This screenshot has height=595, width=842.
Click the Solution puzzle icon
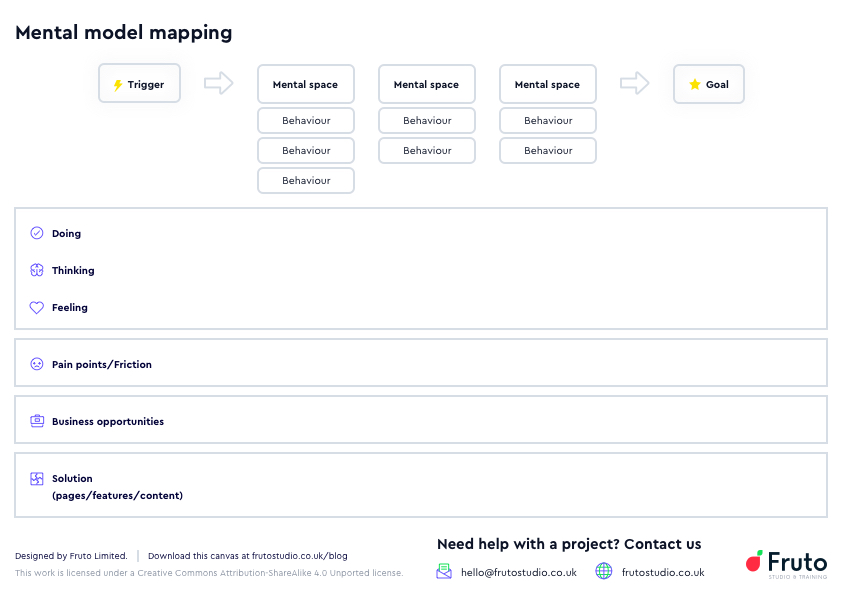coord(37,479)
